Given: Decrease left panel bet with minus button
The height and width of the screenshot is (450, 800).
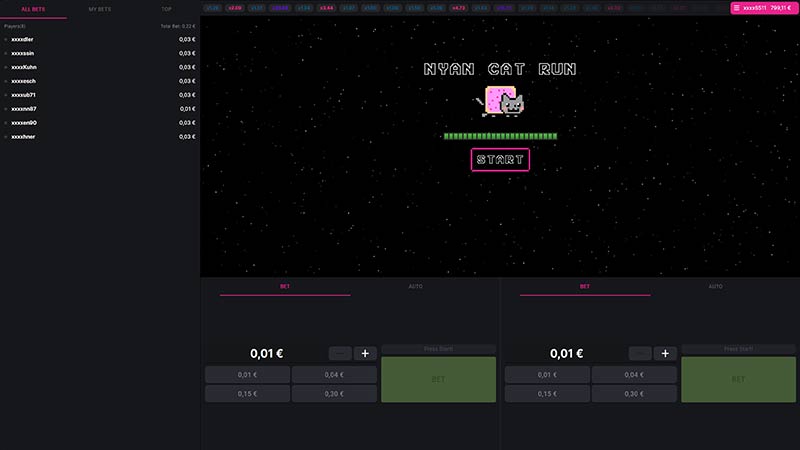Looking at the screenshot, I should point(340,354).
